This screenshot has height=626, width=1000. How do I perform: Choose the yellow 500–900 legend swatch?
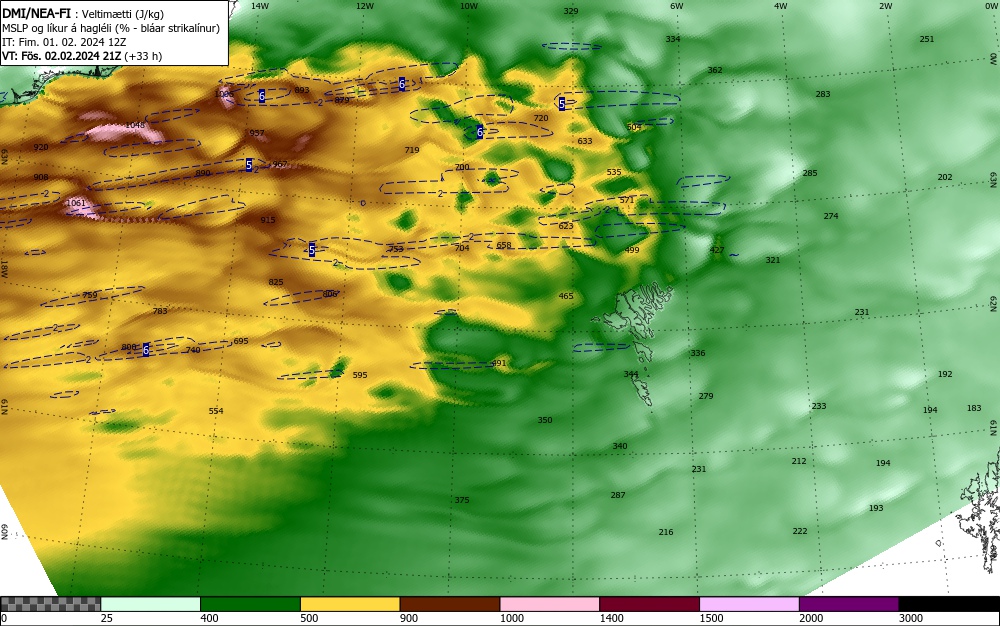(350, 604)
